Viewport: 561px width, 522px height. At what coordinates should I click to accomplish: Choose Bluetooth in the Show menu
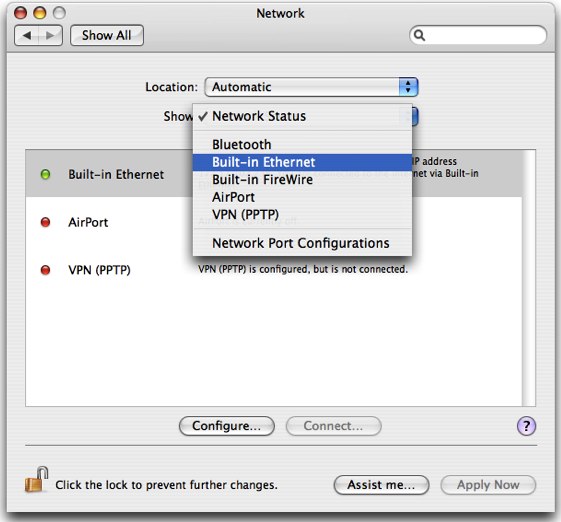(x=302, y=145)
